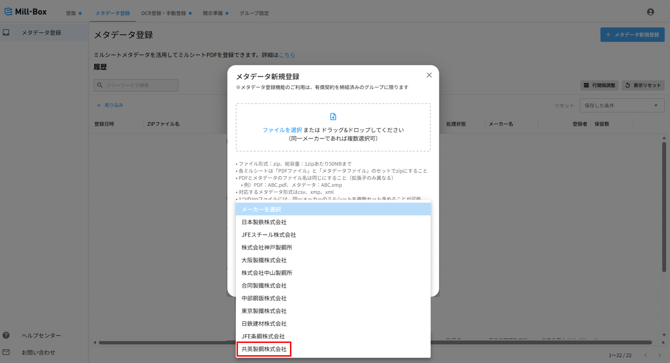
Task: Choose 合同製鐵株式会社 from the maker list
Action: (333, 286)
